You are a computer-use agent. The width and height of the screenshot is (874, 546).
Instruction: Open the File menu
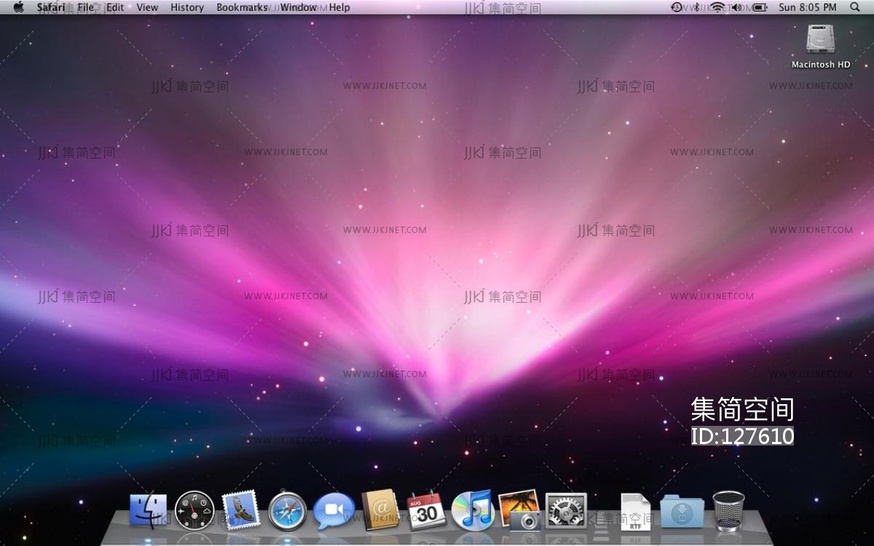85,7
